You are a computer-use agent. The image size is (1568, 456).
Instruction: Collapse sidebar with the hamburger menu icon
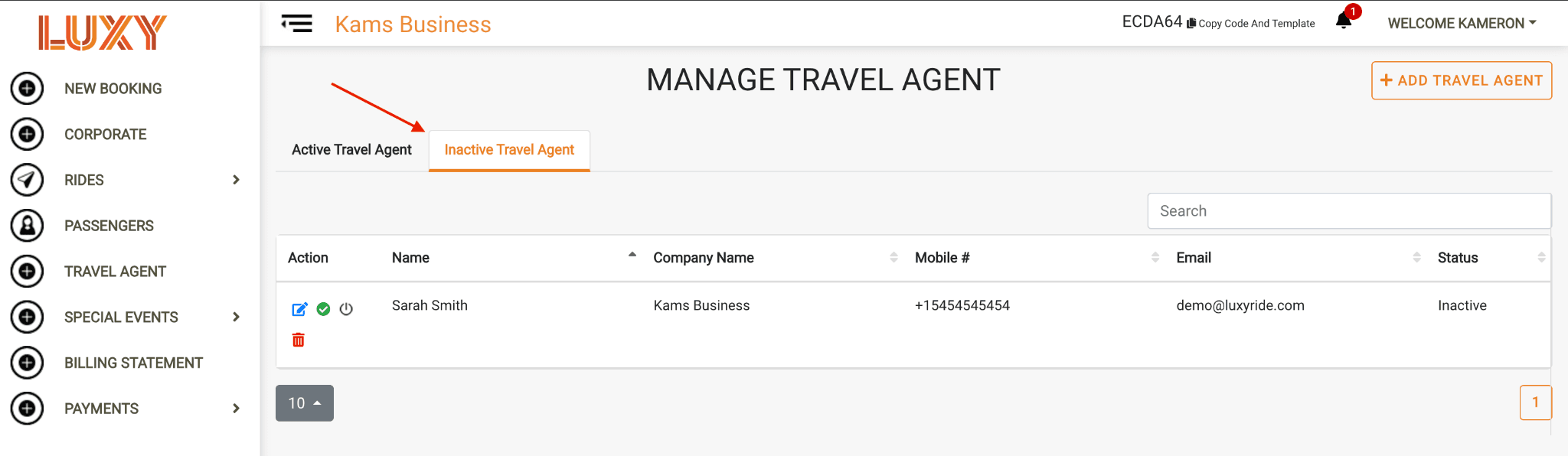296,24
